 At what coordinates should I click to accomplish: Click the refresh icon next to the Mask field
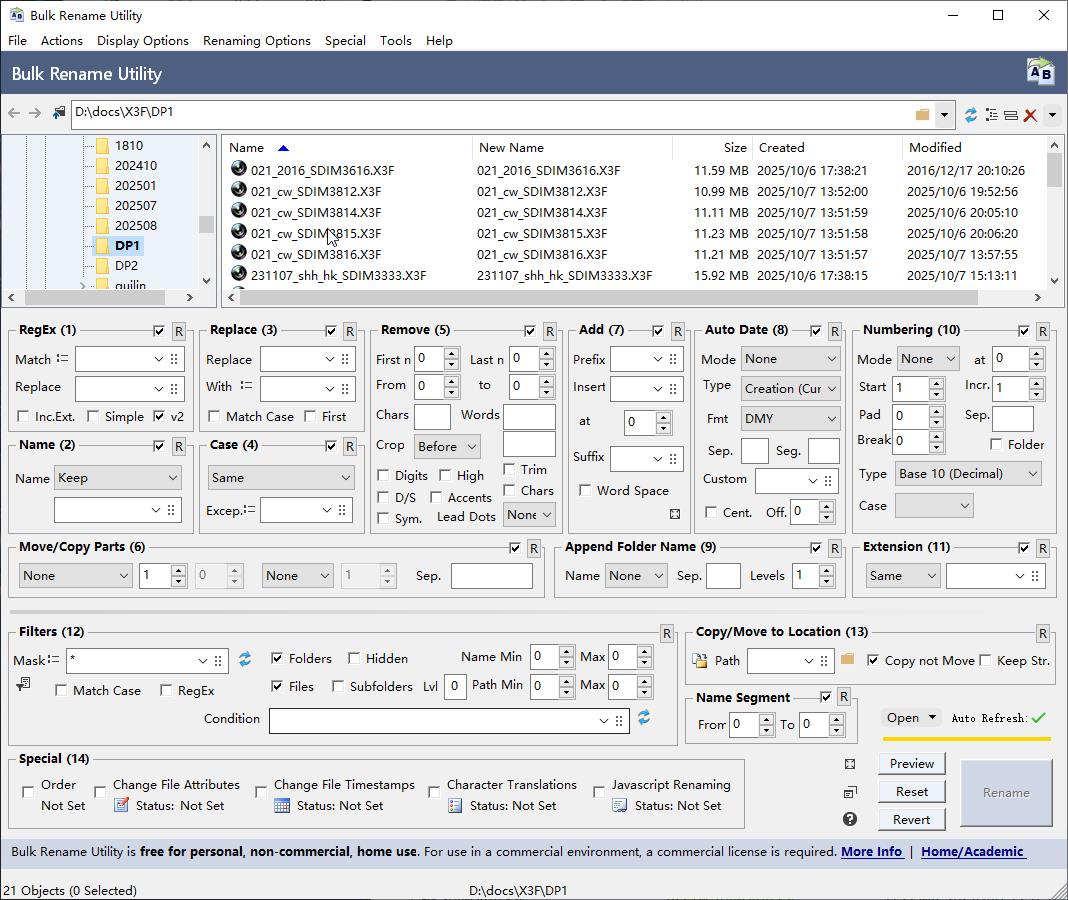pyautogui.click(x=245, y=659)
